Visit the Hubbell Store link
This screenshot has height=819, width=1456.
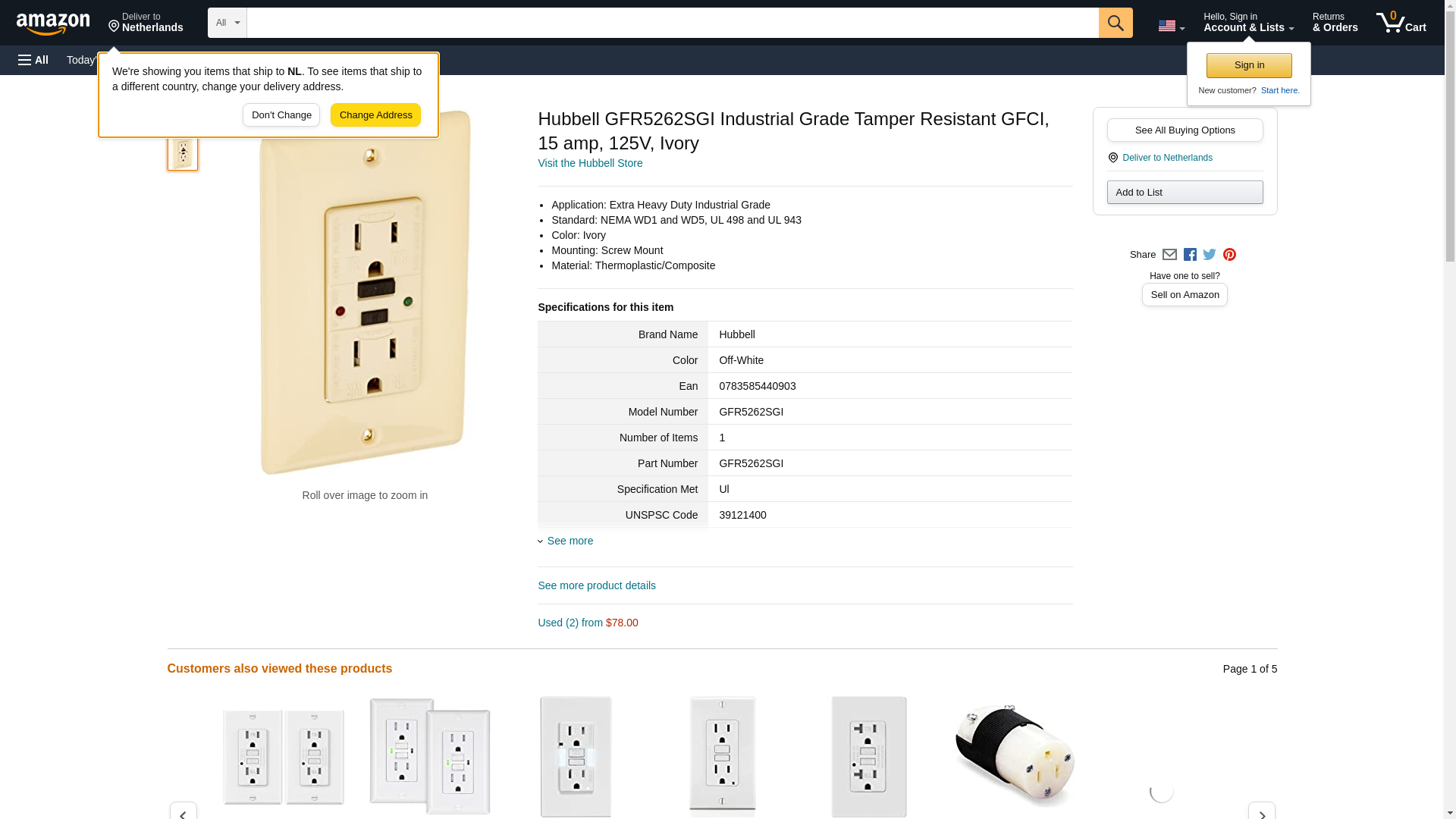pyautogui.click(x=590, y=163)
